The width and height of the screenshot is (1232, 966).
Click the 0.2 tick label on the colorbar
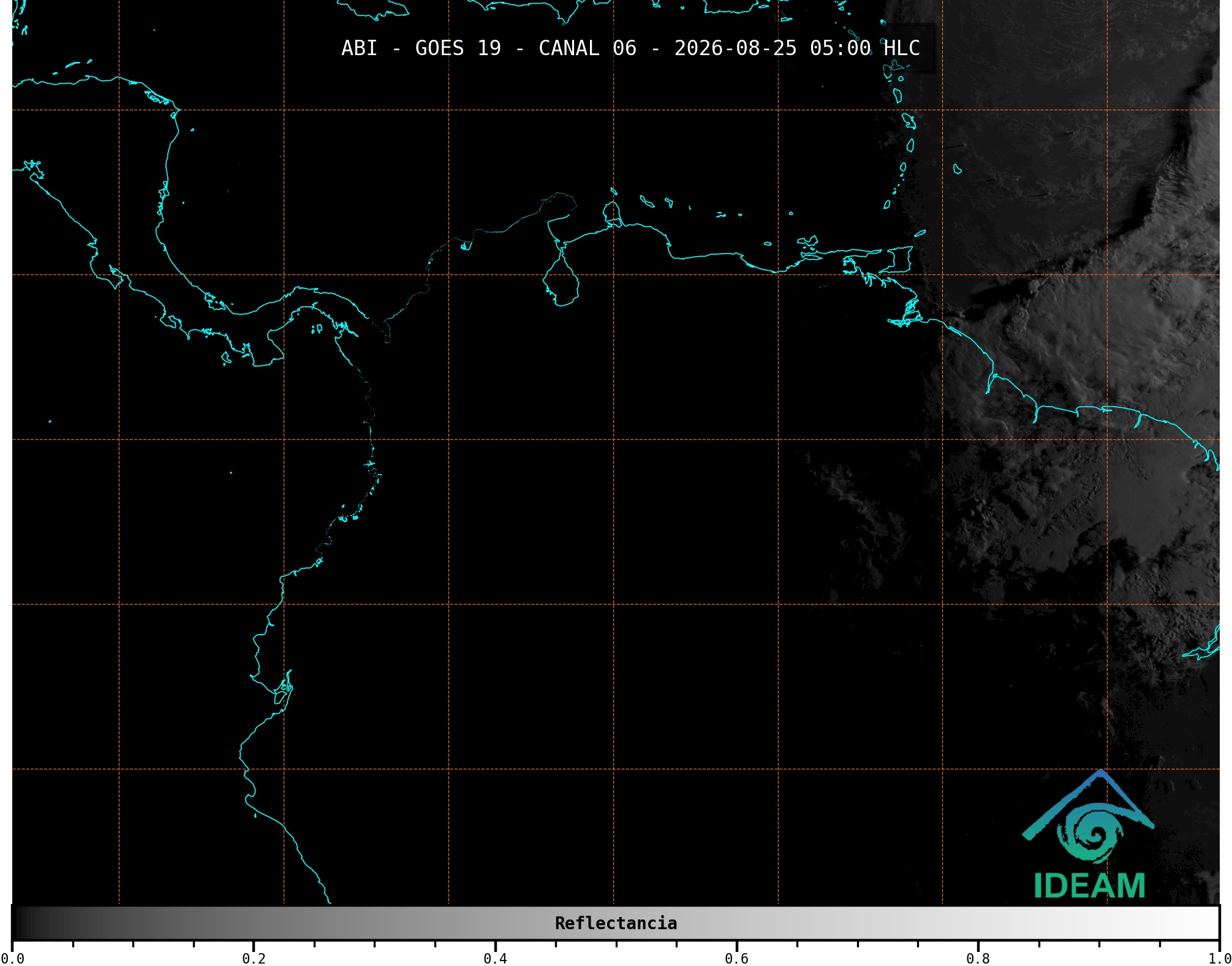tap(254, 958)
